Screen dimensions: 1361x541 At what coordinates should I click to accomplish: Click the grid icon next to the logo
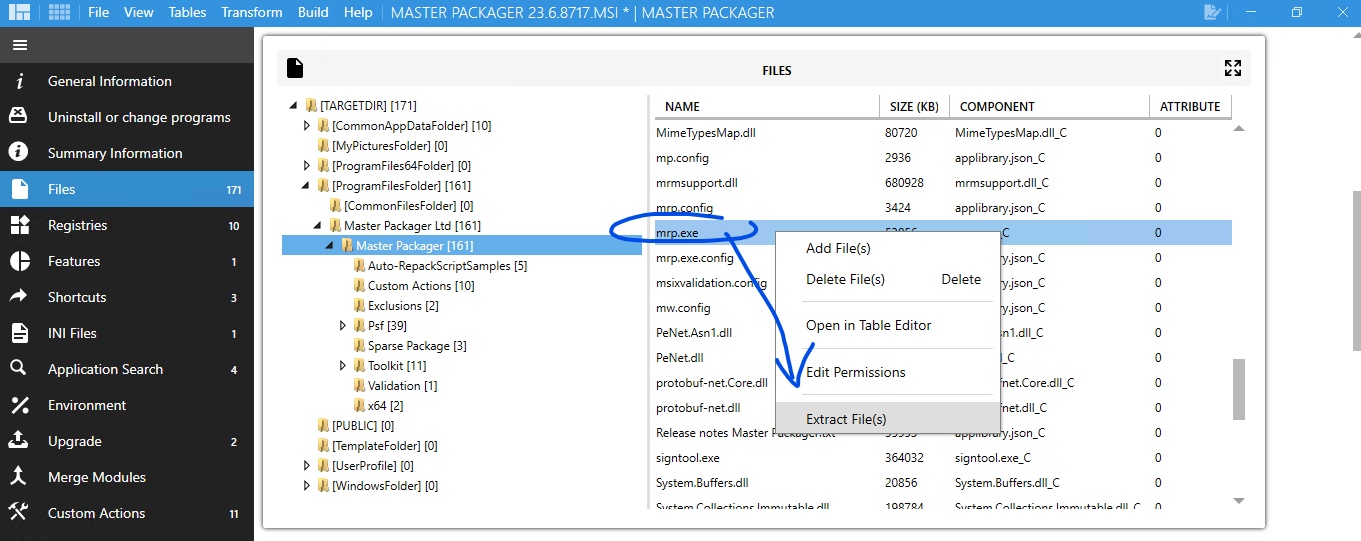coord(59,12)
